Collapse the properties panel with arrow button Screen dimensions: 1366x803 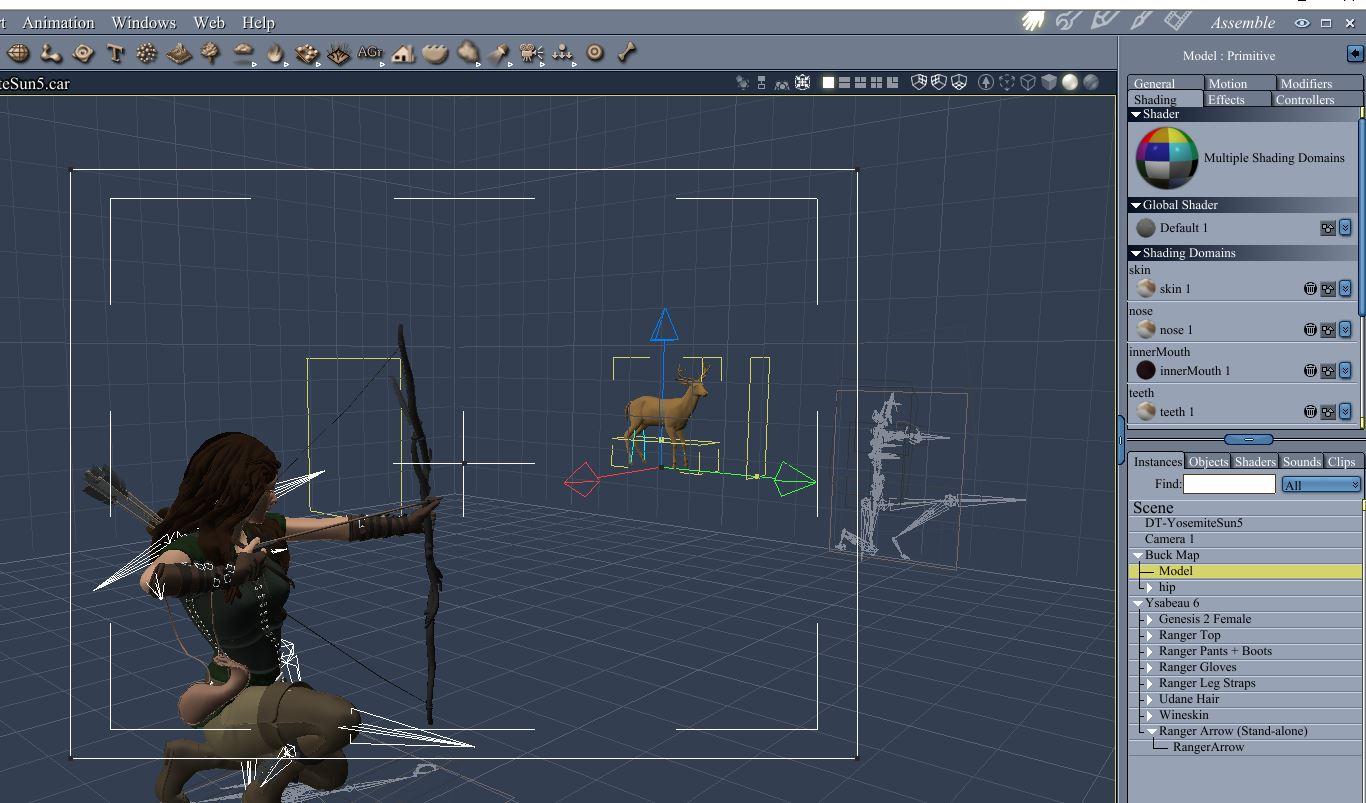[x=1355, y=54]
